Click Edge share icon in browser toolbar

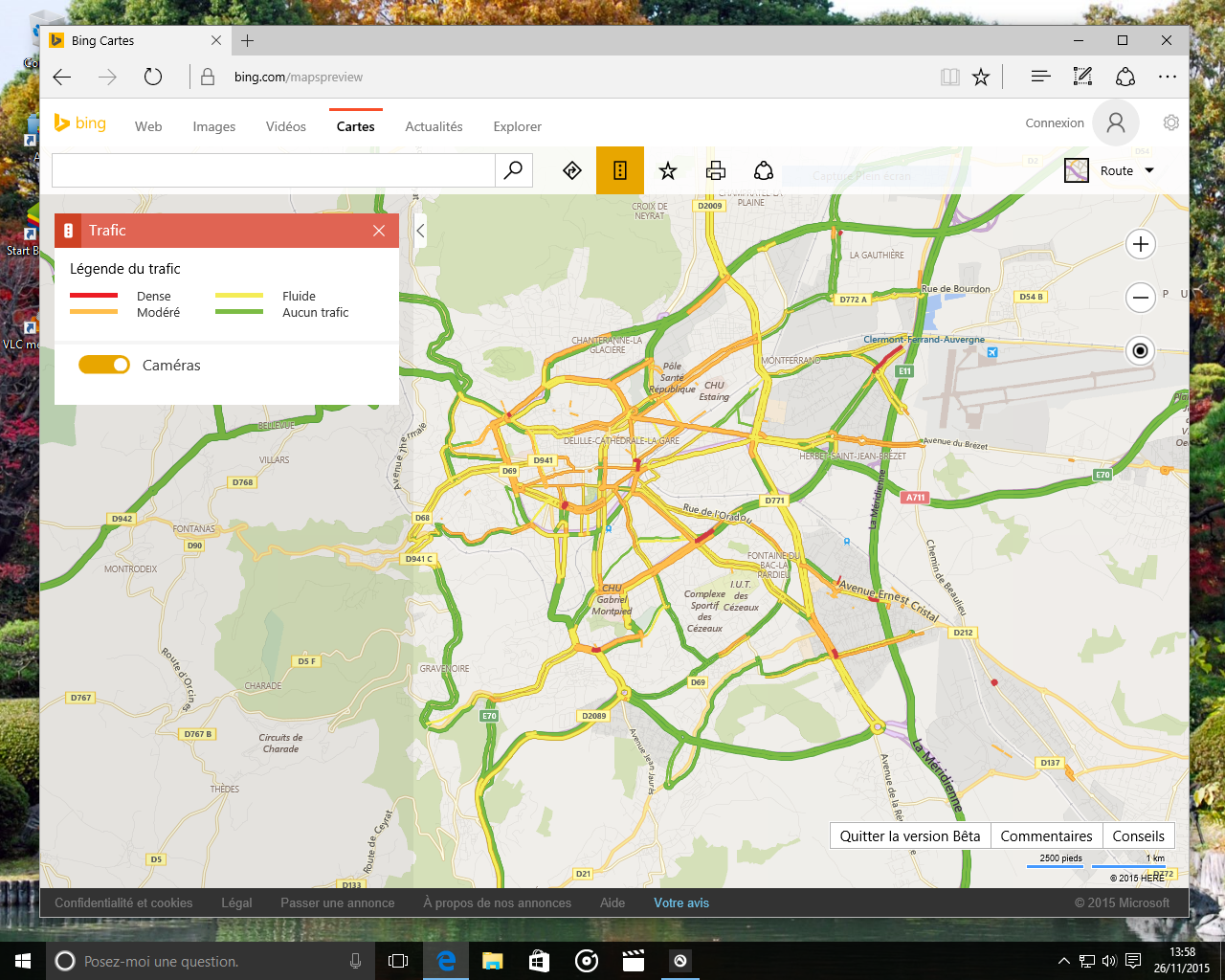pyautogui.click(x=1125, y=77)
